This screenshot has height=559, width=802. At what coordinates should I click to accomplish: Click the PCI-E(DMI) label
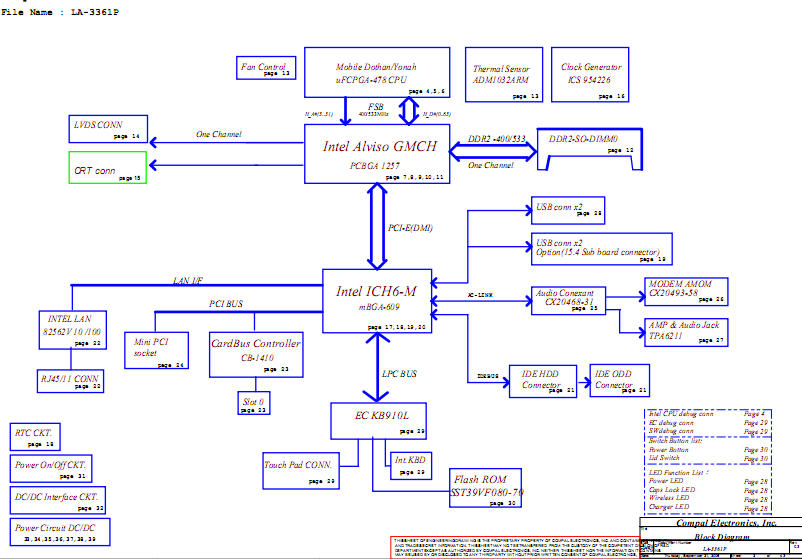410,228
